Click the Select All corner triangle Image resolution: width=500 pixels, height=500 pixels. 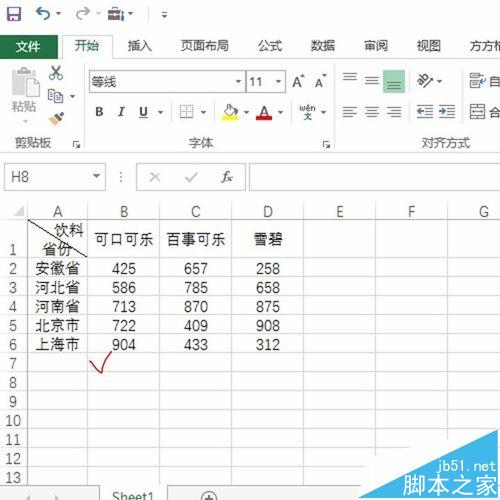[x=18, y=211]
